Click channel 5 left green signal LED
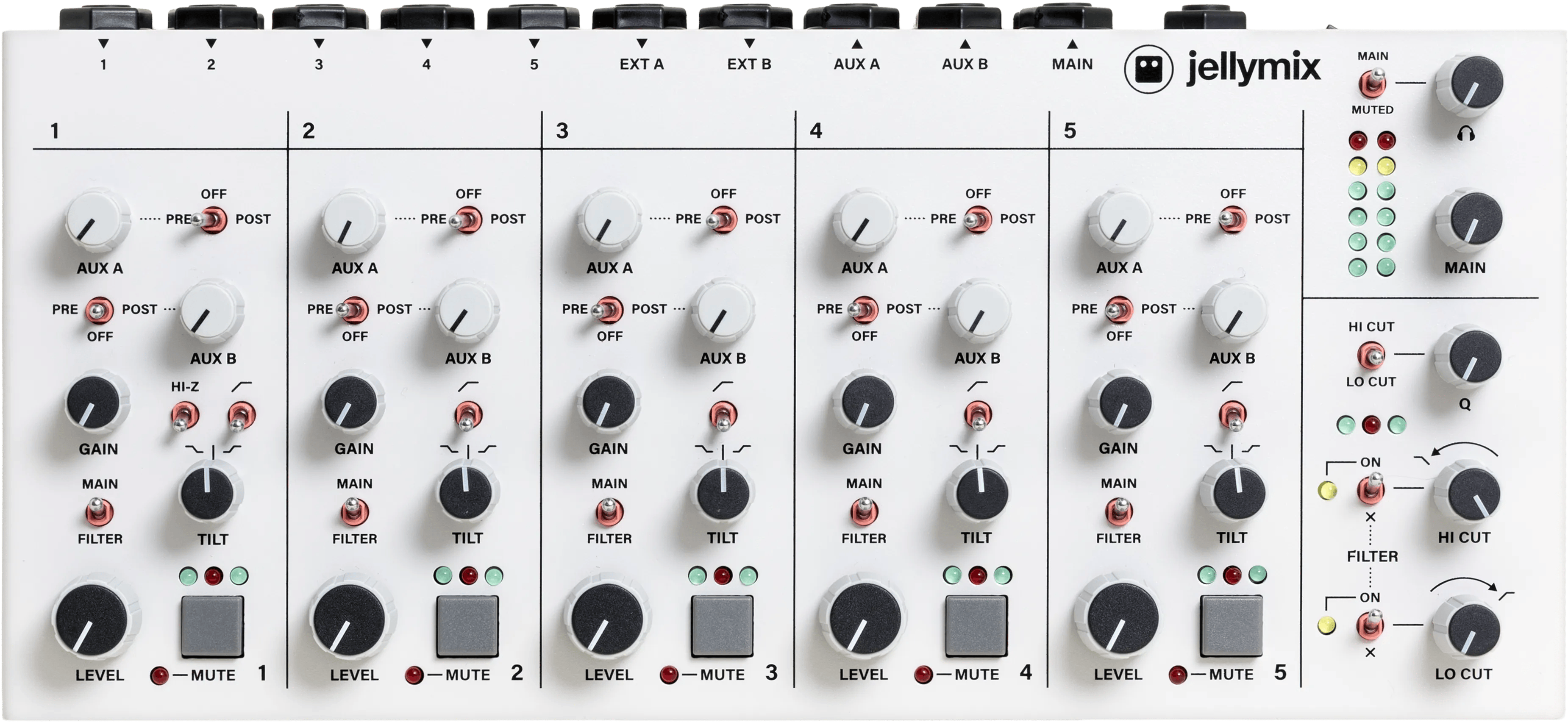This screenshot has height=725, width=1568. coord(1207,575)
